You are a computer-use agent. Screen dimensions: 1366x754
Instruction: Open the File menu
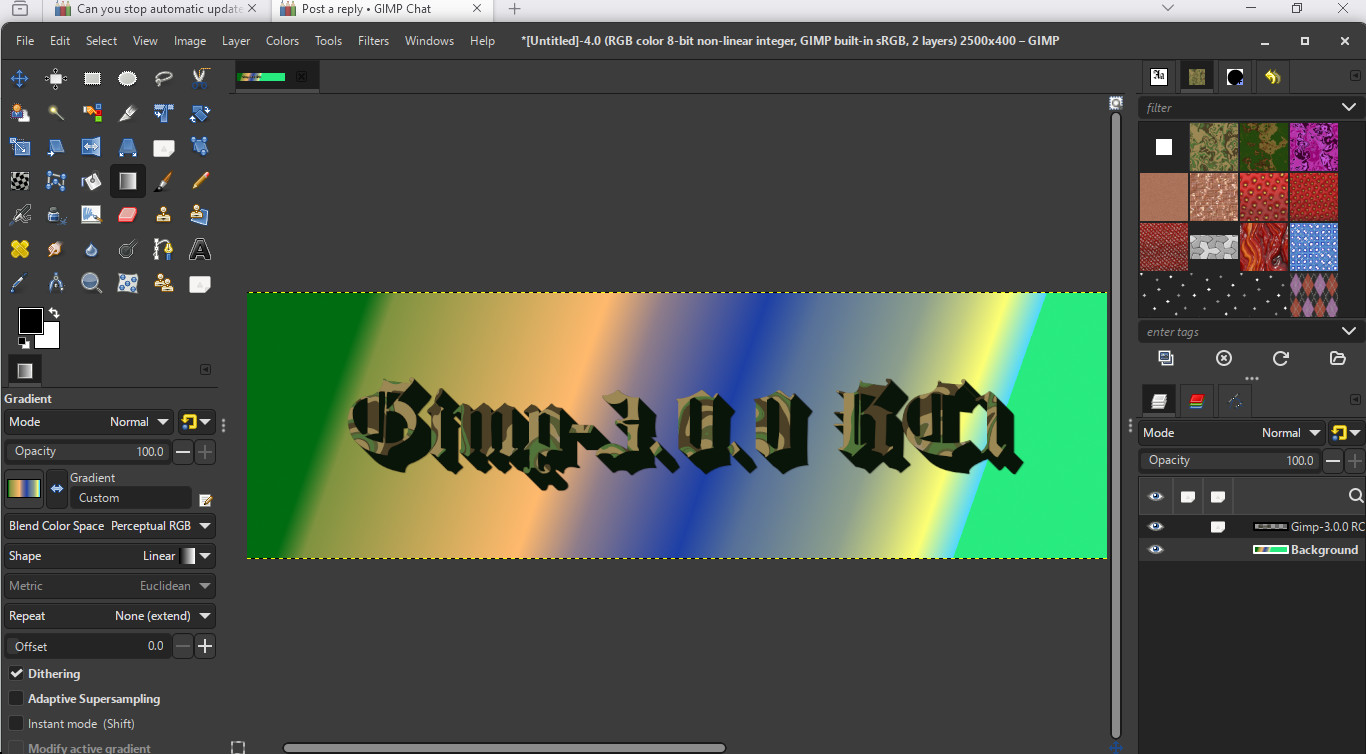[x=25, y=41]
